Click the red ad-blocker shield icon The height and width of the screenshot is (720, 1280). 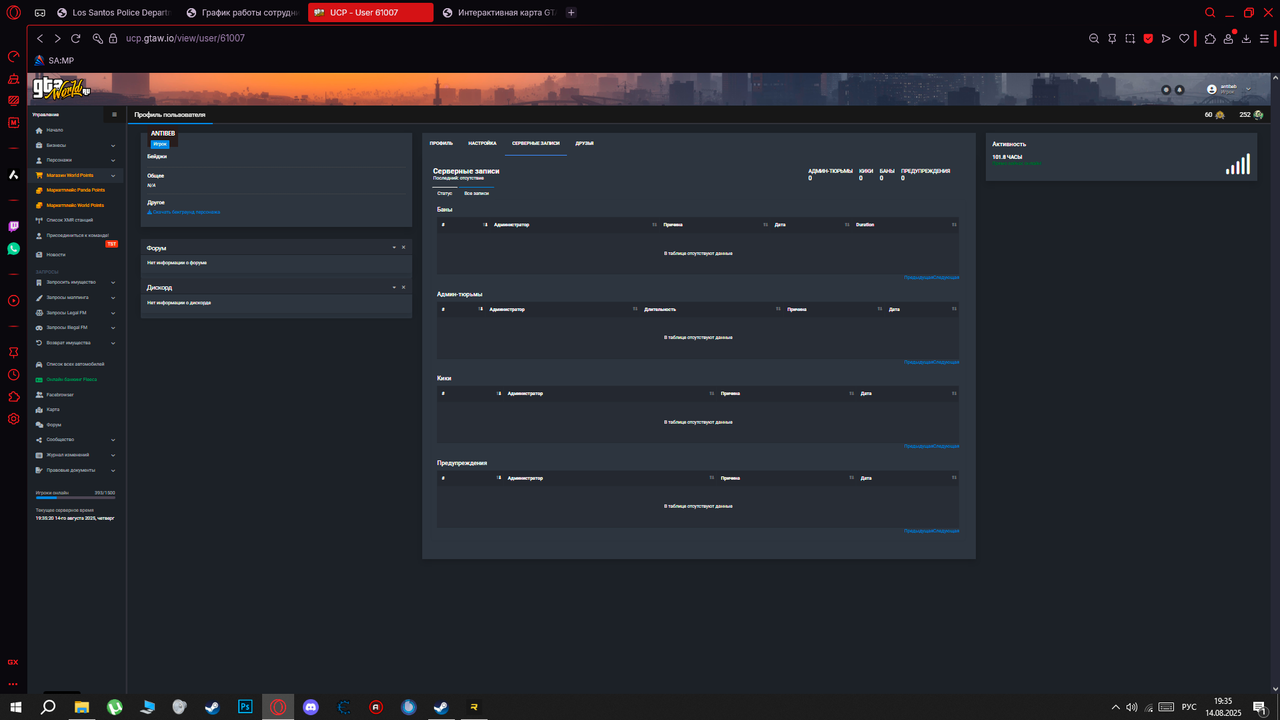pos(1148,38)
